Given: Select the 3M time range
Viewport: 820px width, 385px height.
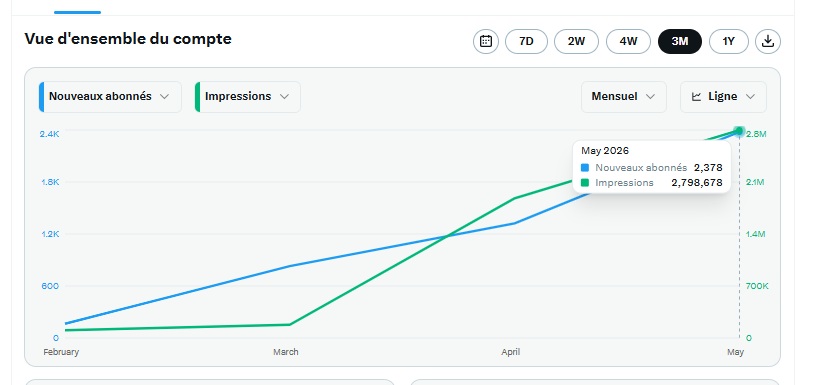Looking at the screenshot, I should pos(680,41).
